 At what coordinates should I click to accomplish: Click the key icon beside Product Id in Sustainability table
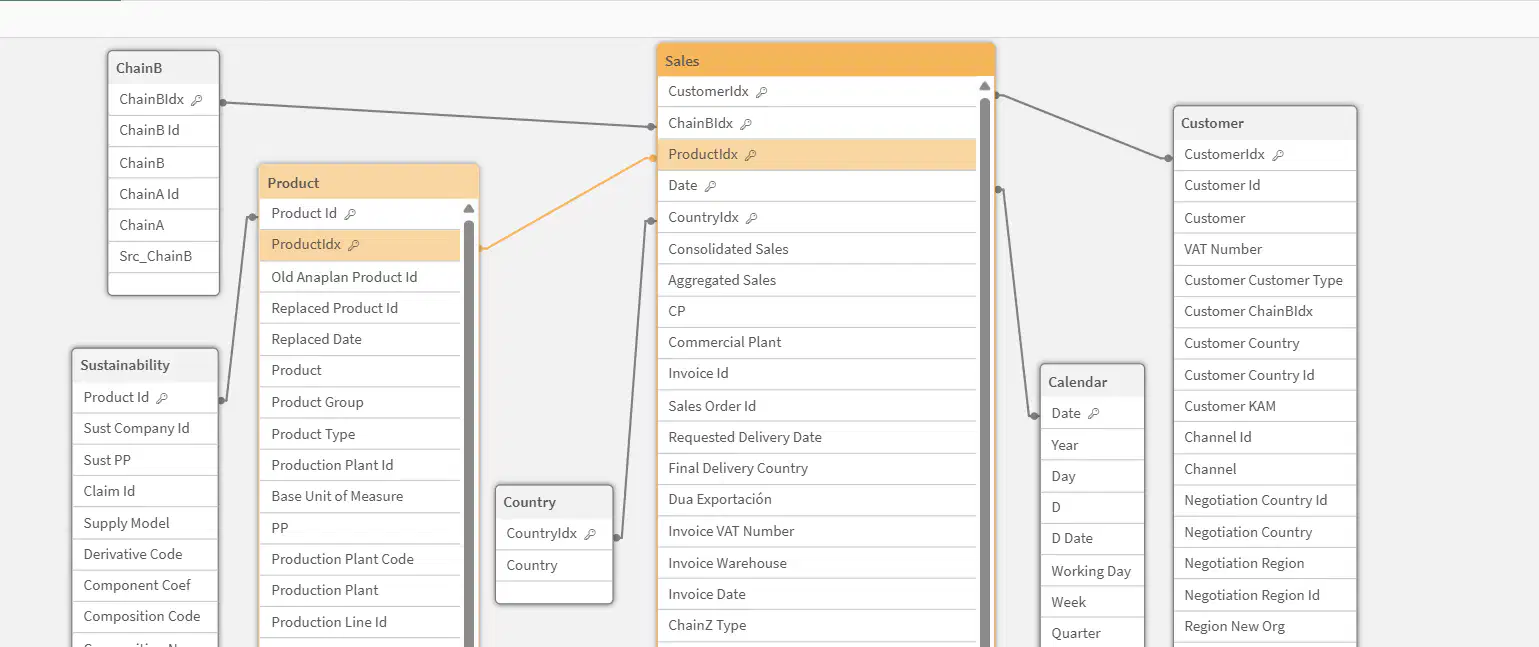click(162, 398)
